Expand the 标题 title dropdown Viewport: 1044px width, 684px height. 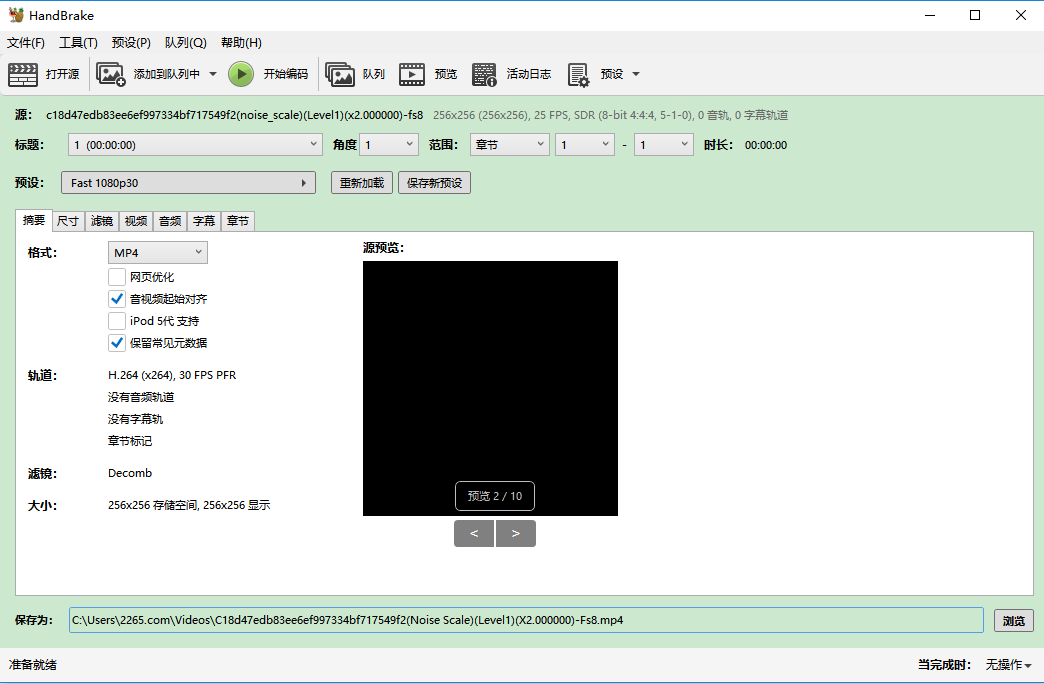[195, 145]
